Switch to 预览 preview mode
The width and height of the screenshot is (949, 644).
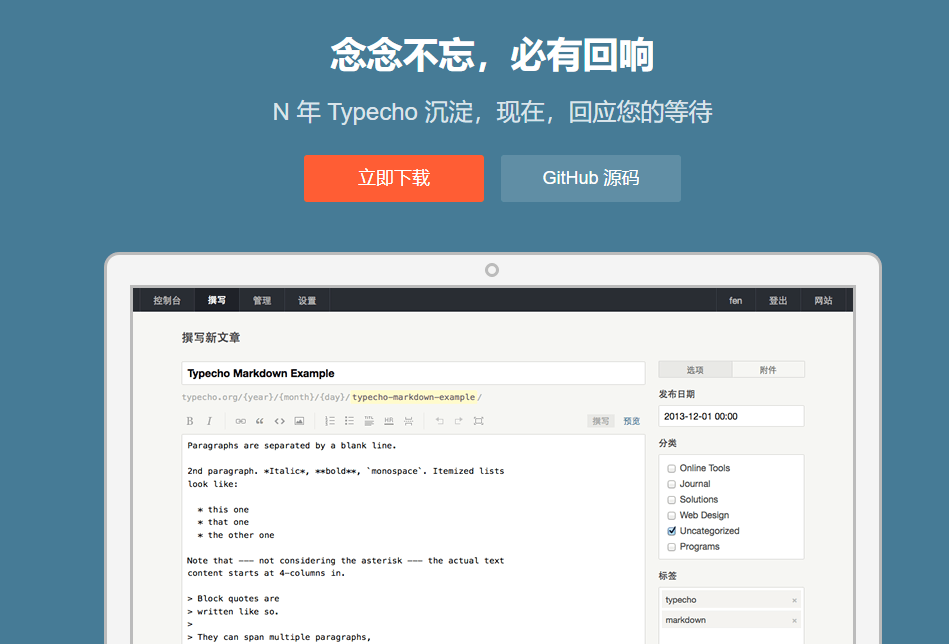631,421
